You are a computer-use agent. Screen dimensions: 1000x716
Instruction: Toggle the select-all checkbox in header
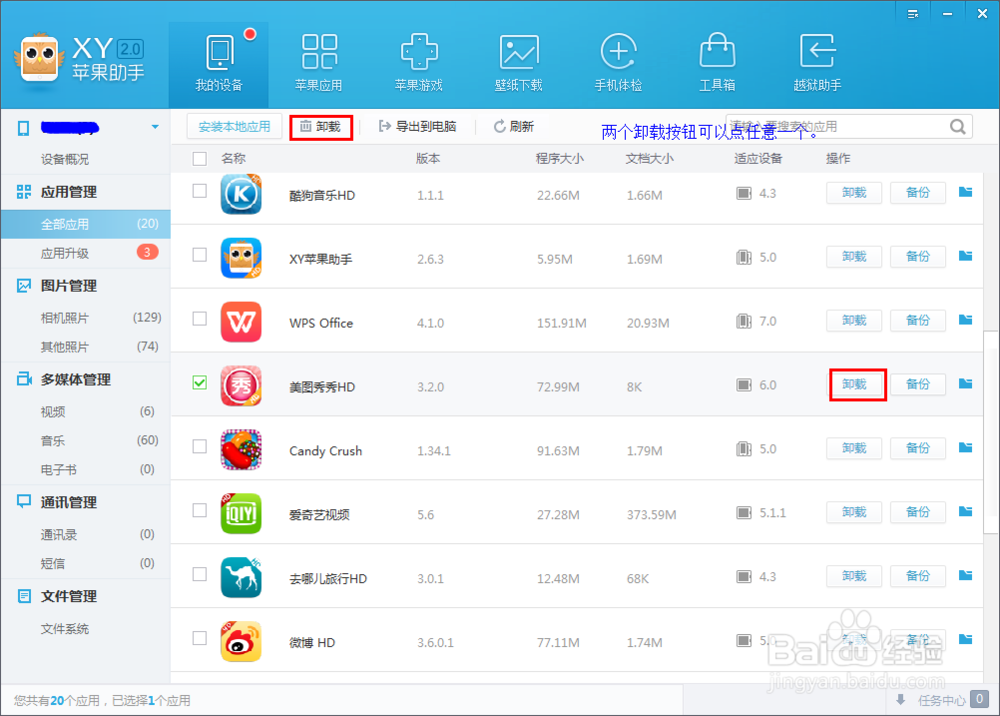[x=200, y=159]
